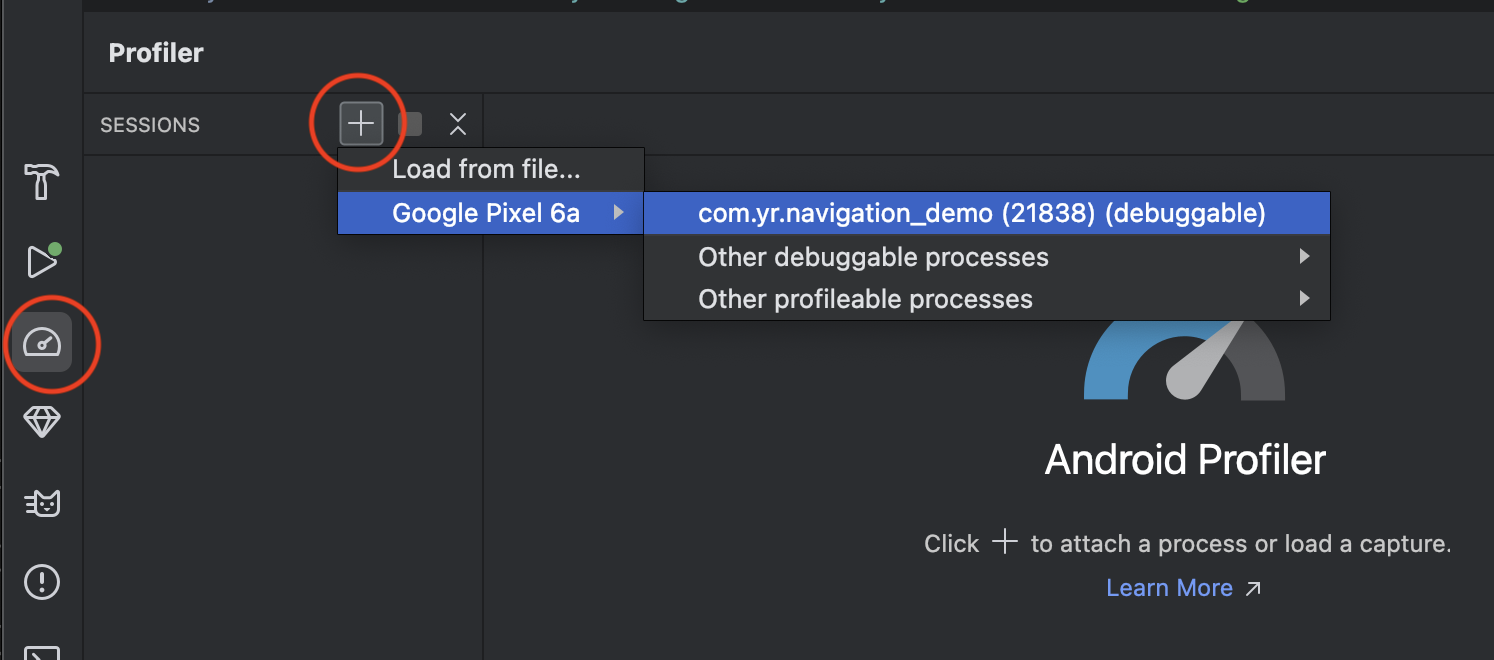1494x660 pixels.
Task: Open the Run tool window play icon
Action: 42,262
